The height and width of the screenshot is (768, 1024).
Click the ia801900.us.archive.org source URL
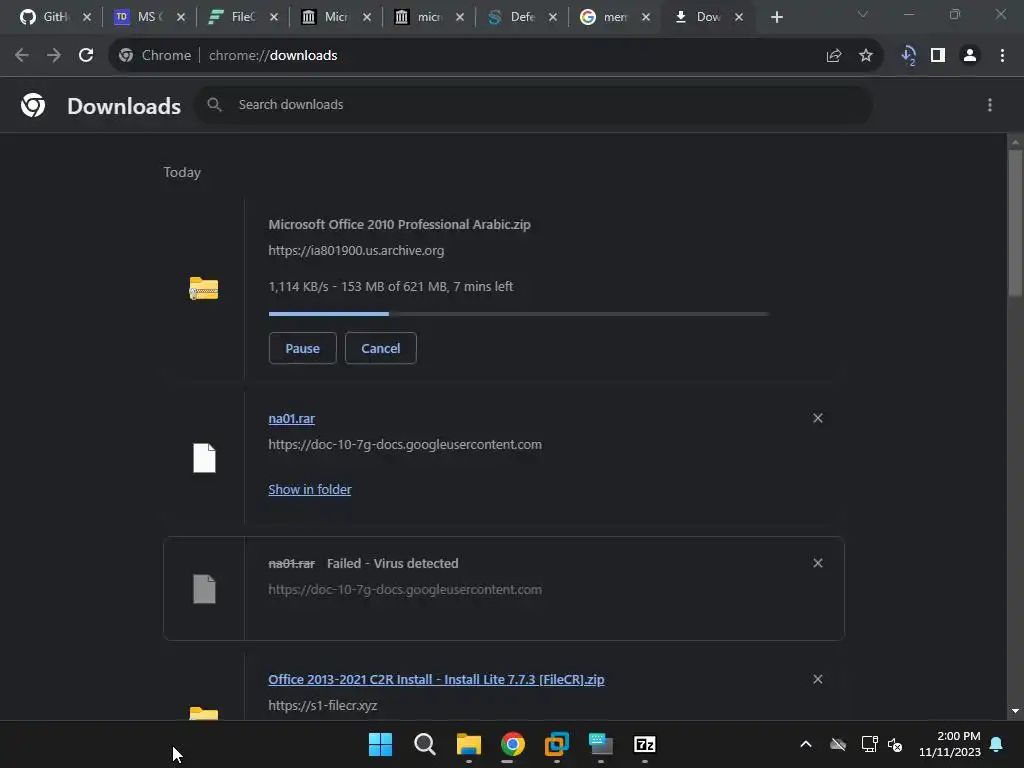pos(356,250)
